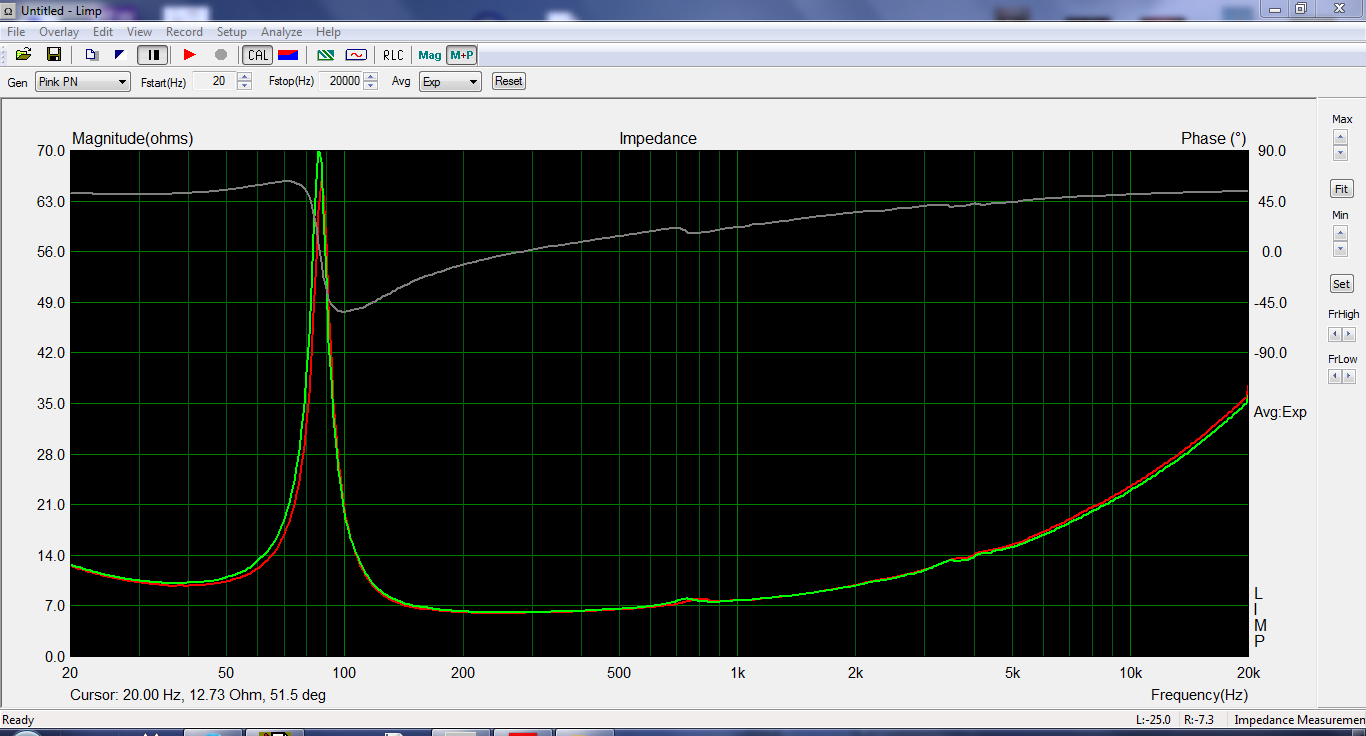Click the copy icon in the toolbar
Viewport: 1366px width, 736px height.
[91, 55]
